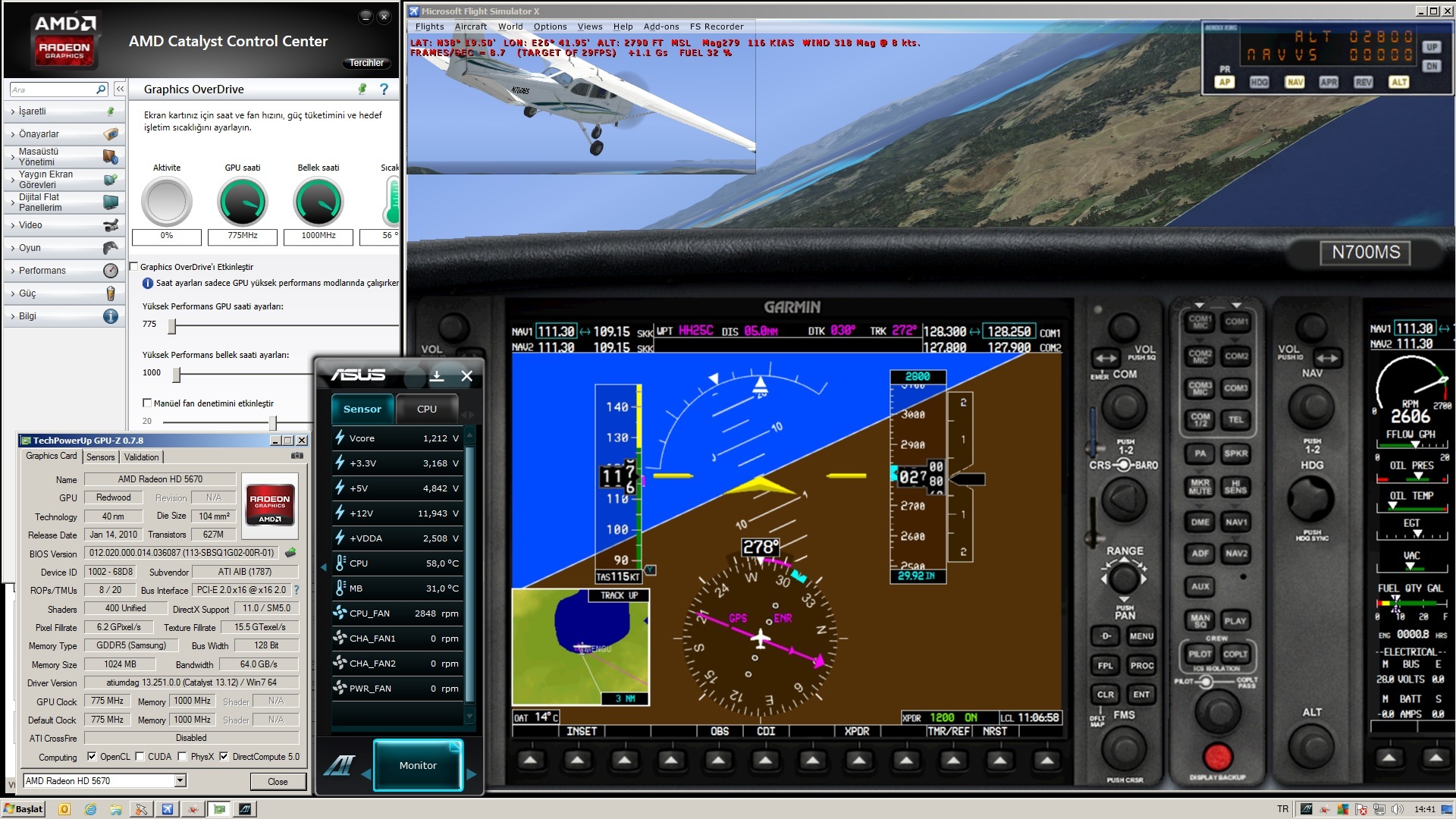Click the HDG autopilot mode button

[x=1259, y=82]
